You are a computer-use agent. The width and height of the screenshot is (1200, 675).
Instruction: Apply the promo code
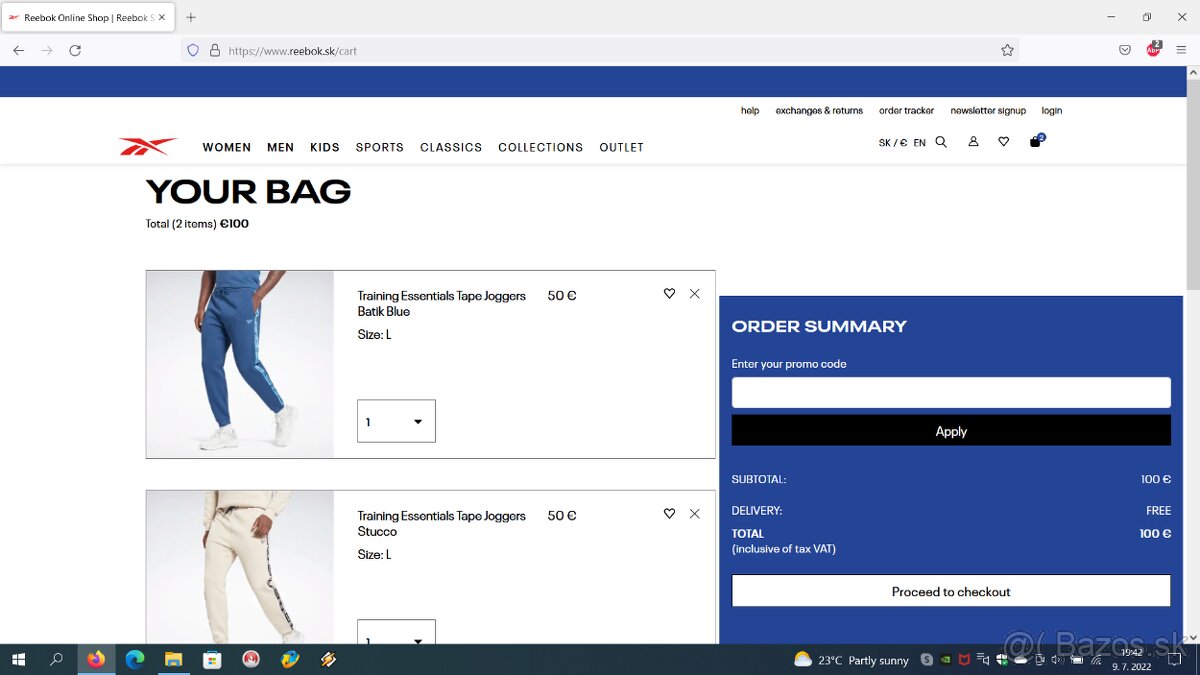point(951,431)
